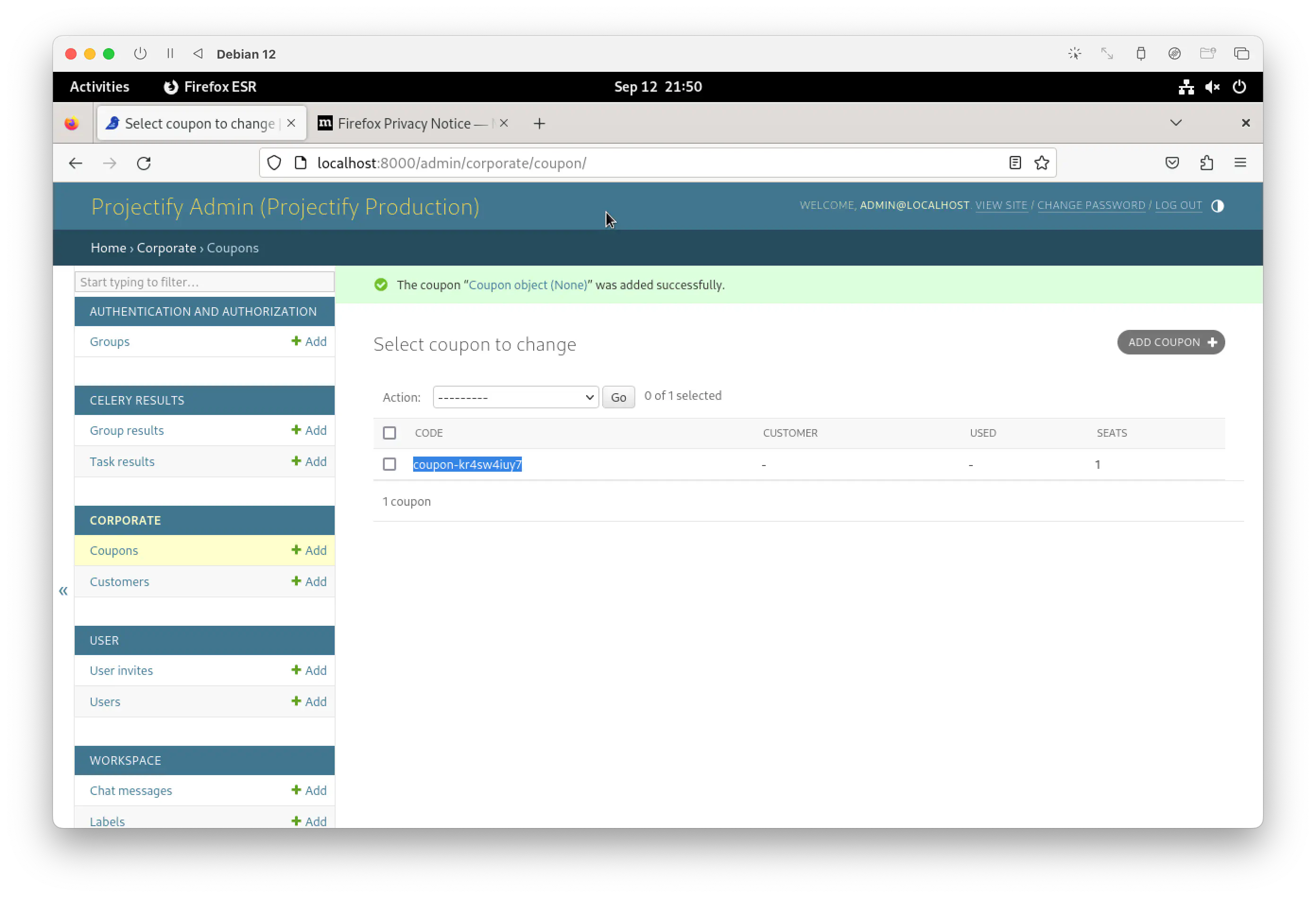Open the Firefox hamburger application menu
This screenshot has width=1316, height=898.
point(1240,163)
